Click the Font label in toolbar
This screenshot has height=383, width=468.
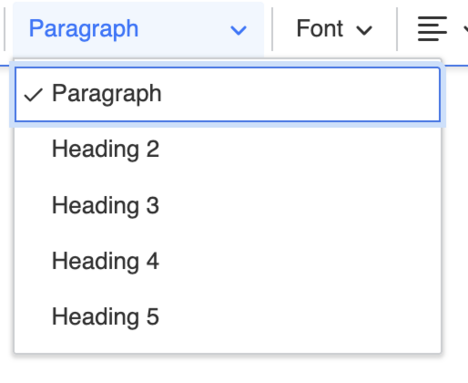click(x=320, y=29)
